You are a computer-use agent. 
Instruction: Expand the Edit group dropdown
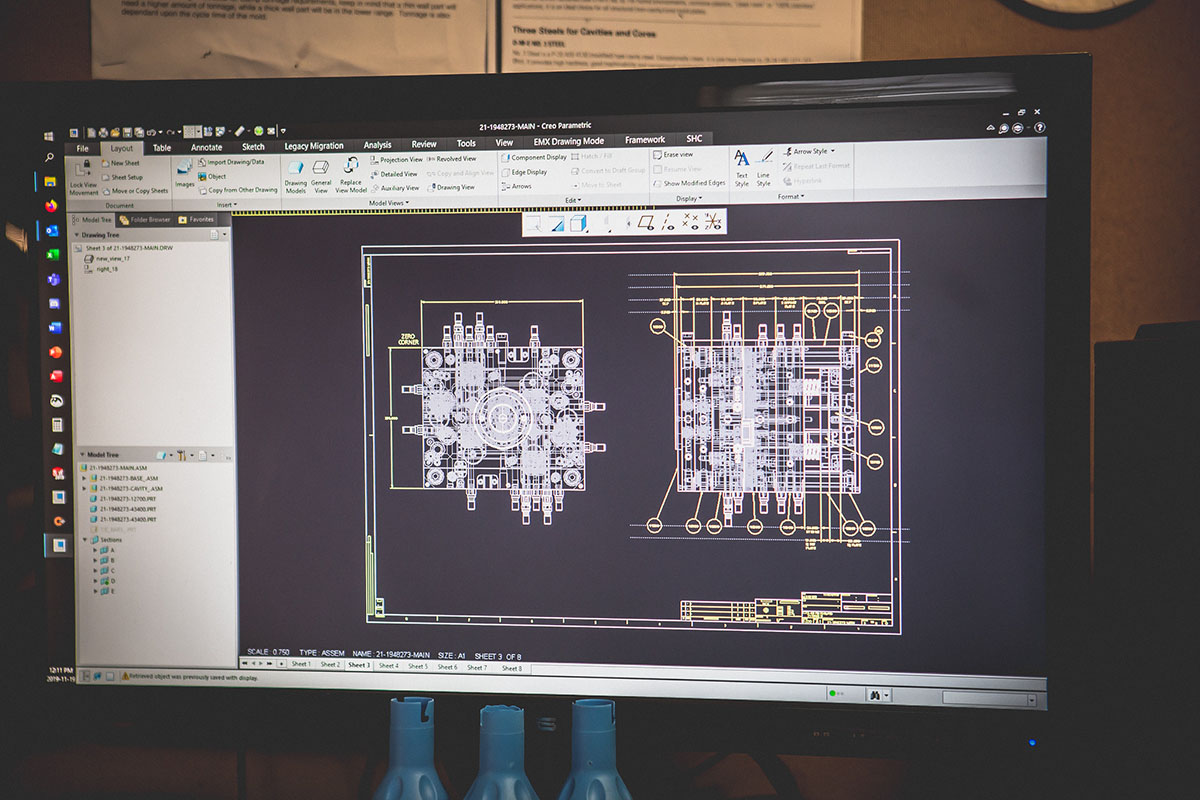pyautogui.click(x=573, y=200)
